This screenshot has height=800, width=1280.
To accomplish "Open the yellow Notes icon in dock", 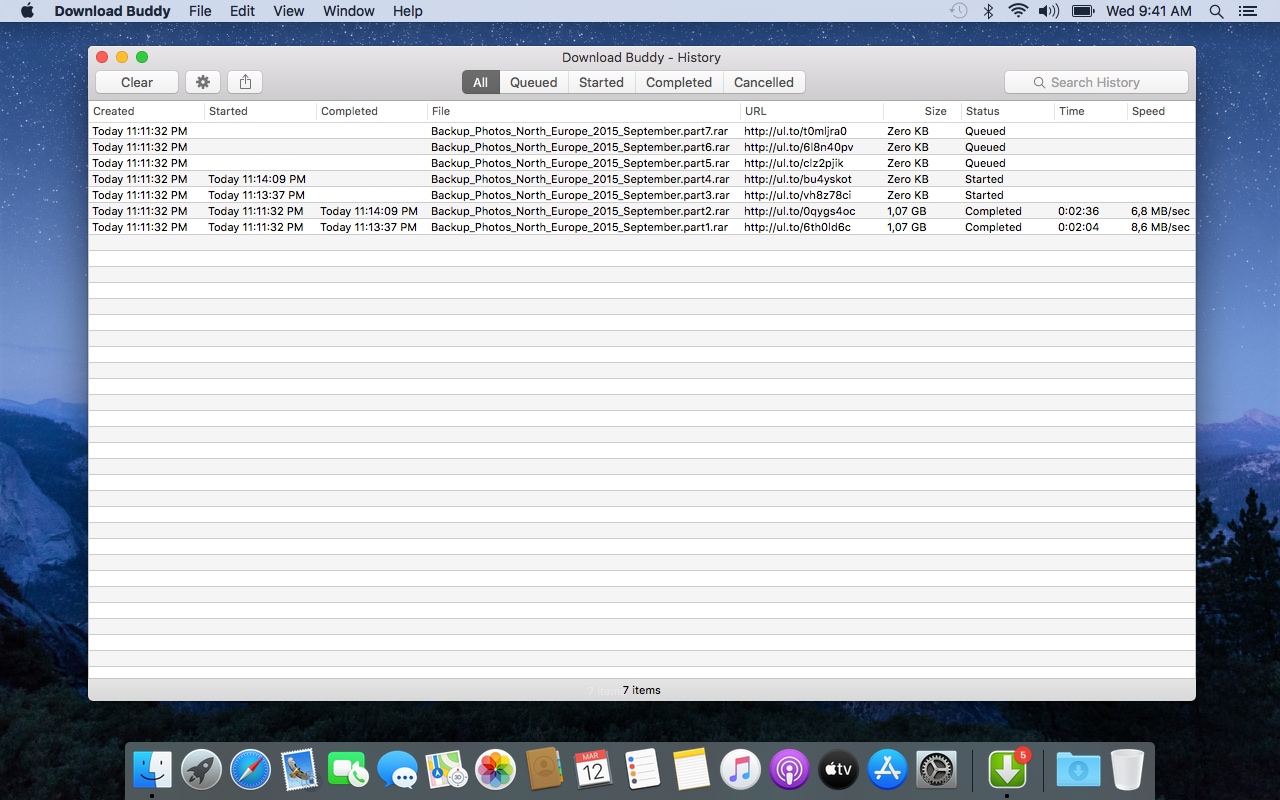I will tap(691, 770).
